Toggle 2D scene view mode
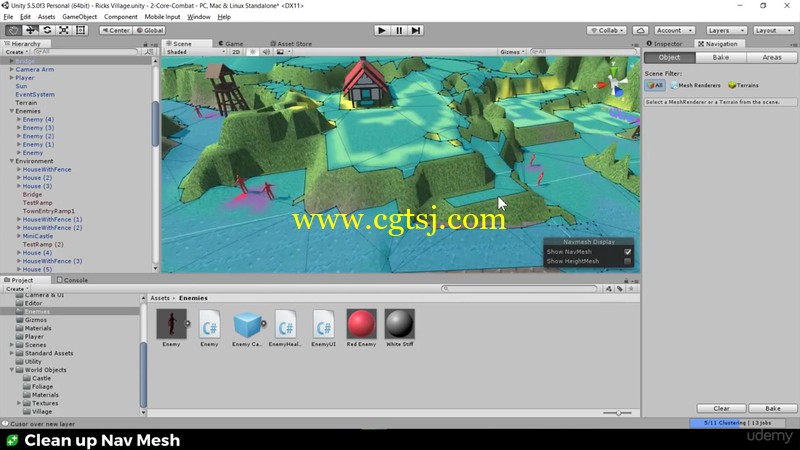This screenshot has height=450, width=800. [x=236, y=52]
